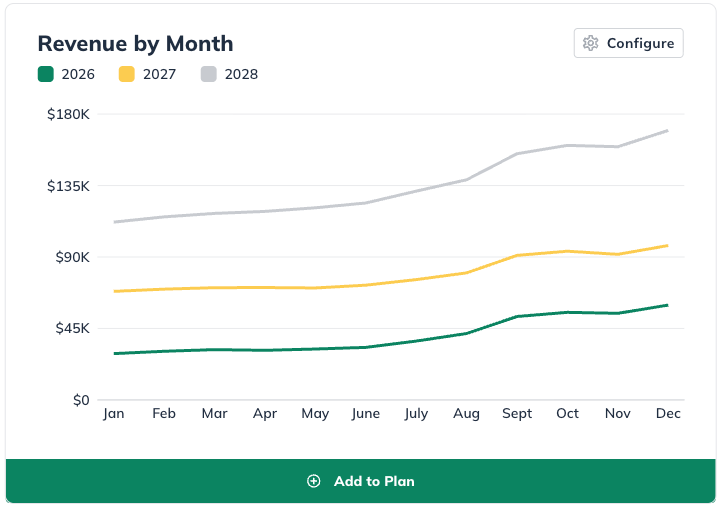Click the green 2026 line at August
719x505 pixels.
click(466, 333)
